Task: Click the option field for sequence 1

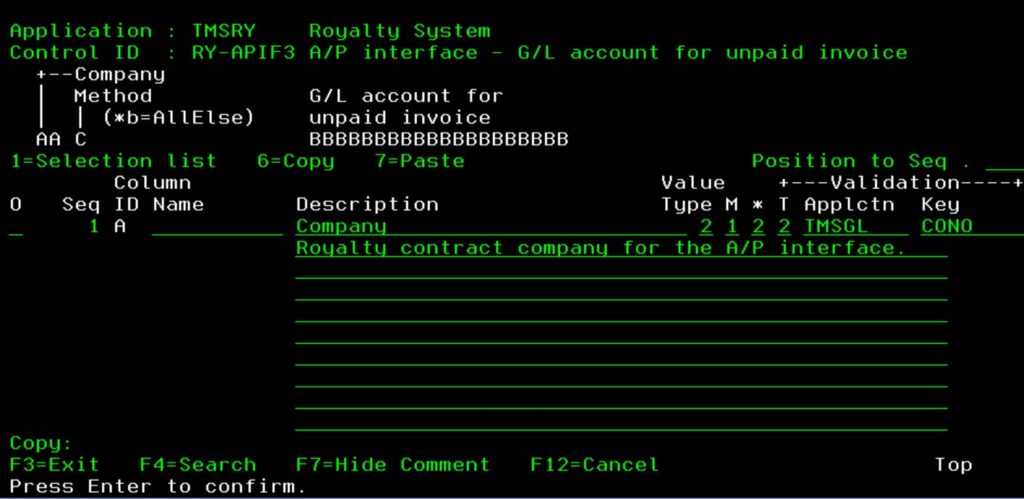Action: (x=16, y=227)
